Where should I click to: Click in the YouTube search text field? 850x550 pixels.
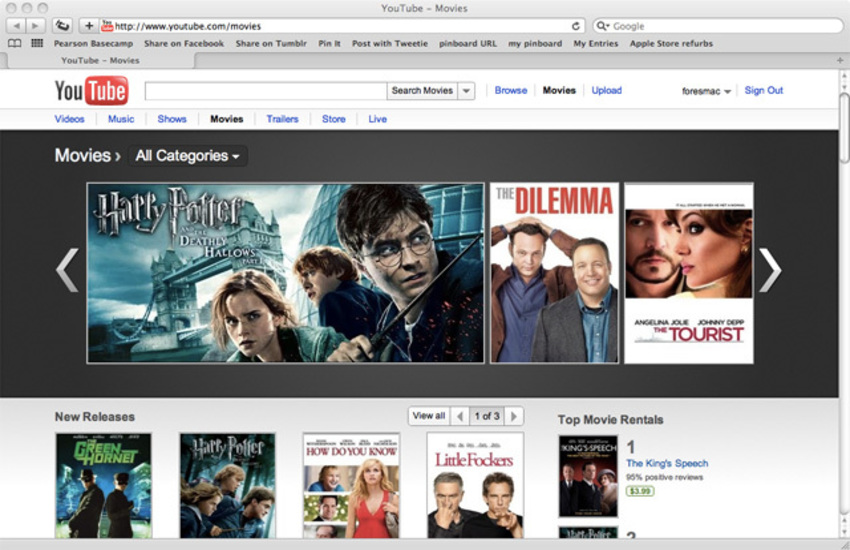(x=265, y=91)
